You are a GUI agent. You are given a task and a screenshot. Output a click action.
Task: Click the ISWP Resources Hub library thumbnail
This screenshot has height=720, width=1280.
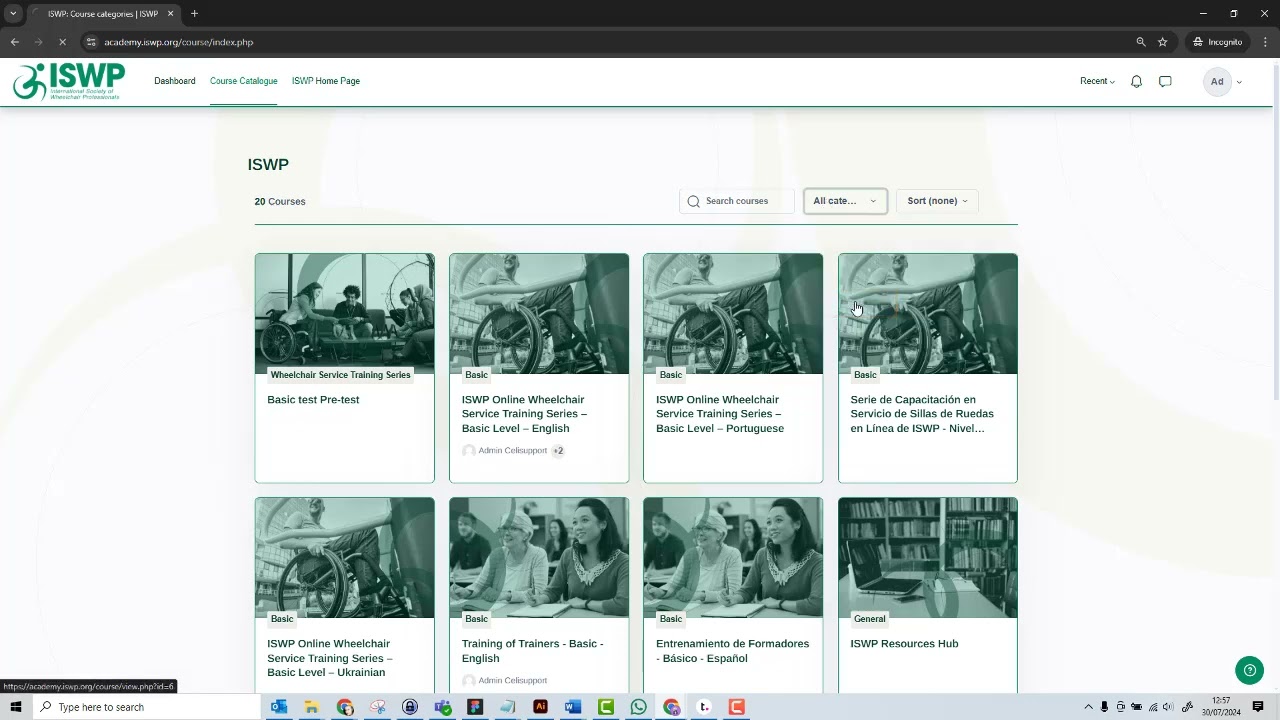click(928, 558)
